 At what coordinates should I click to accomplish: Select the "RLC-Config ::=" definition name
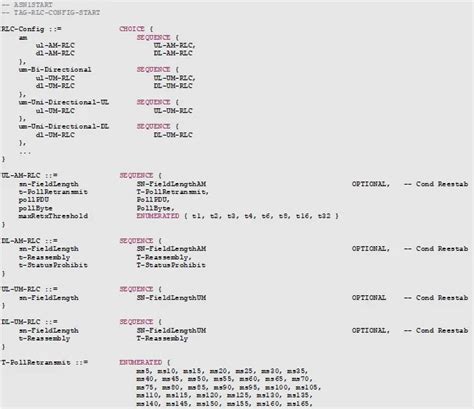[x=31, y=29]
